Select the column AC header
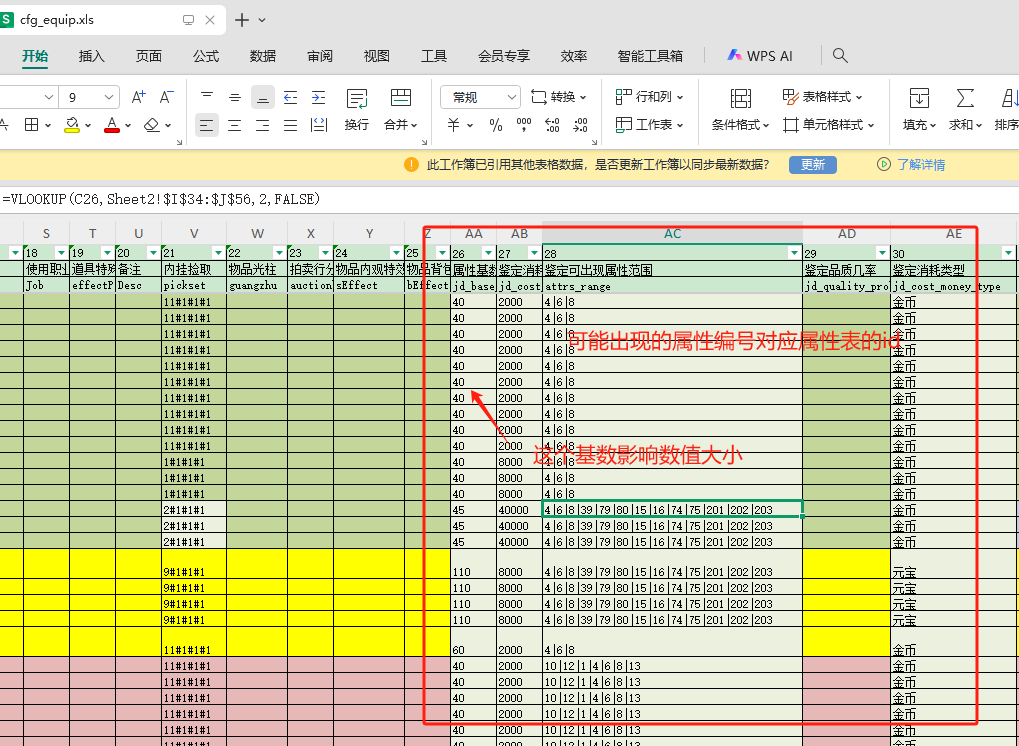This screenshot has width=1019, height=746. click(673, 233)
